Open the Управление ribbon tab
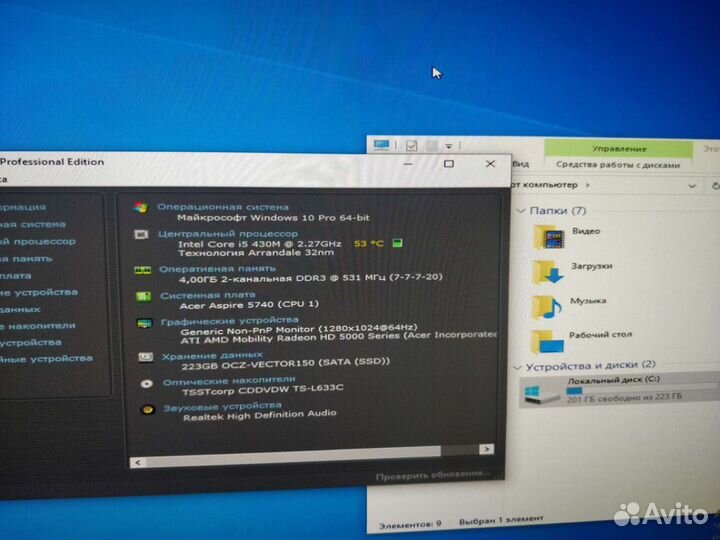 pyautogui.click(x=619, y=149)
